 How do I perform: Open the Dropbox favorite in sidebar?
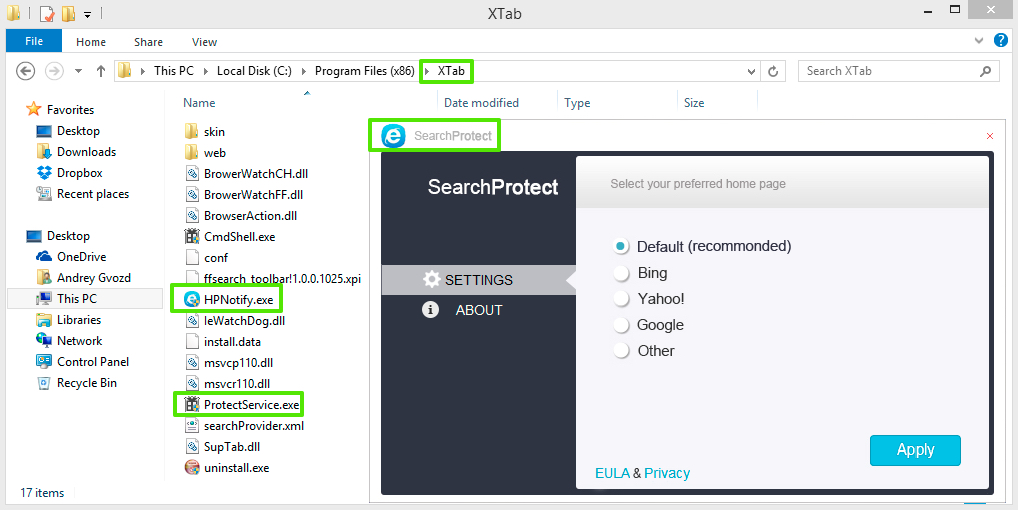[79, 173]
